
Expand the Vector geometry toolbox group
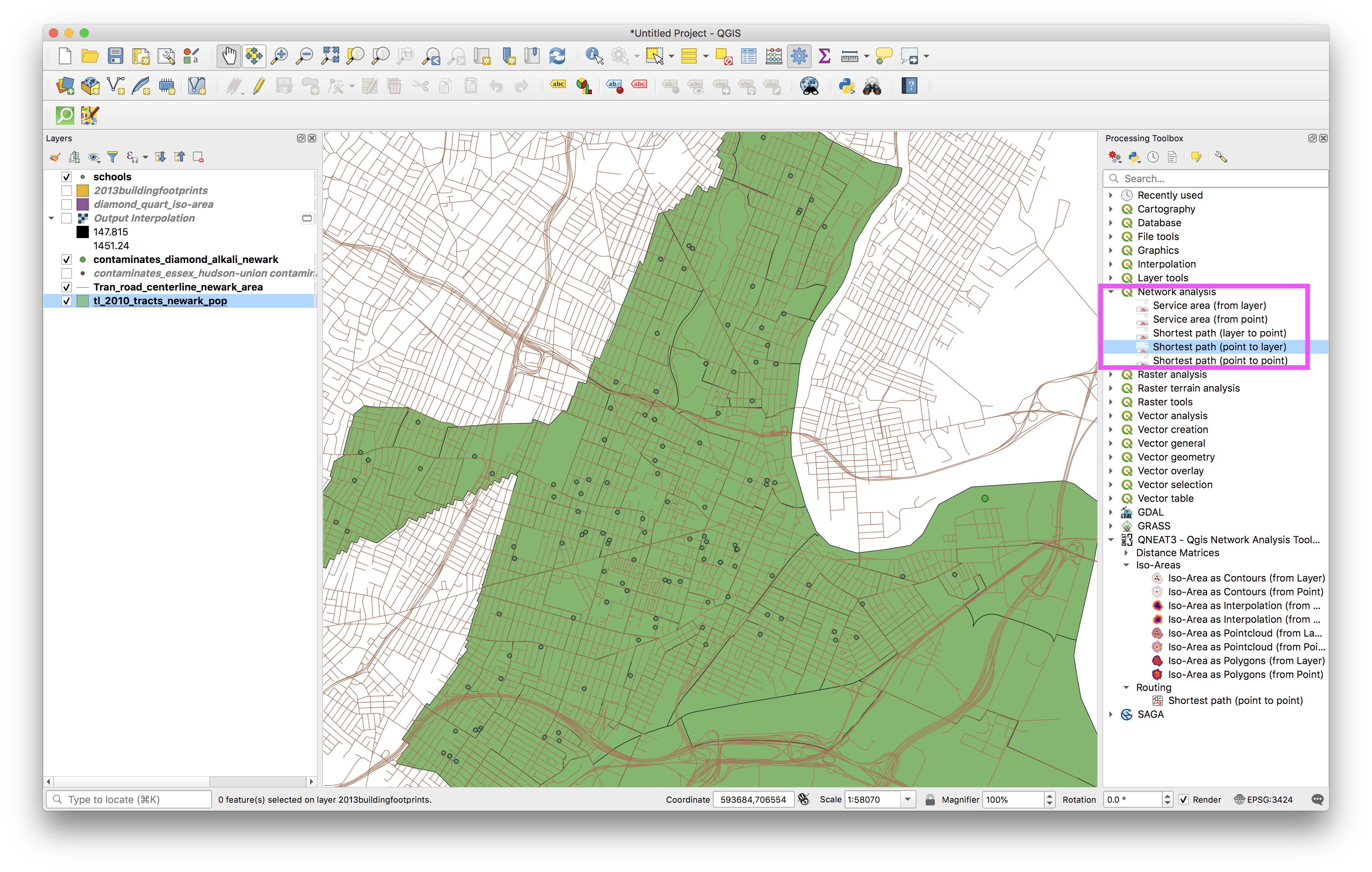(1111, 457)
